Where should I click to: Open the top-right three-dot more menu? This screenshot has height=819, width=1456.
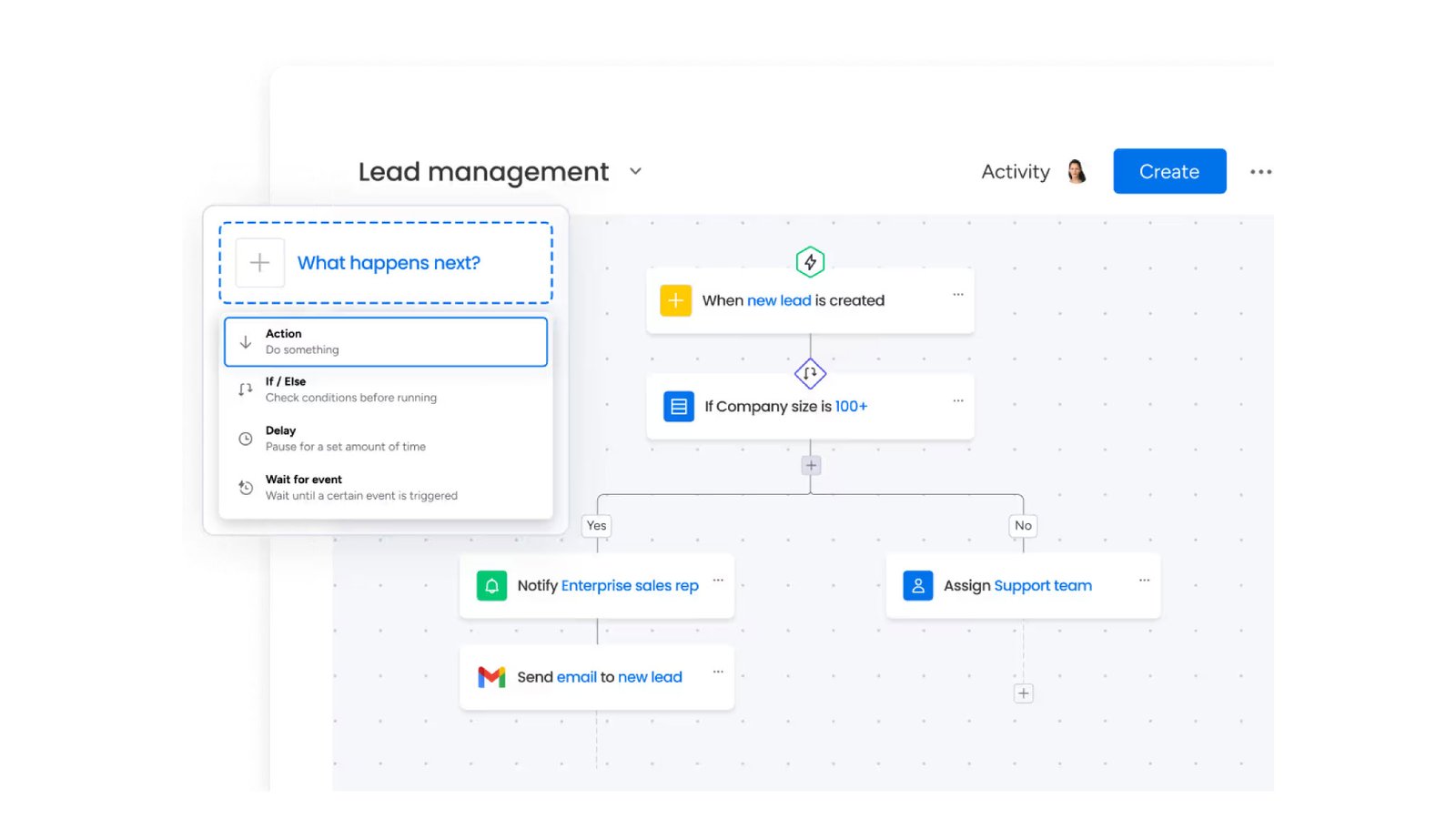[x=1260, y=172]
